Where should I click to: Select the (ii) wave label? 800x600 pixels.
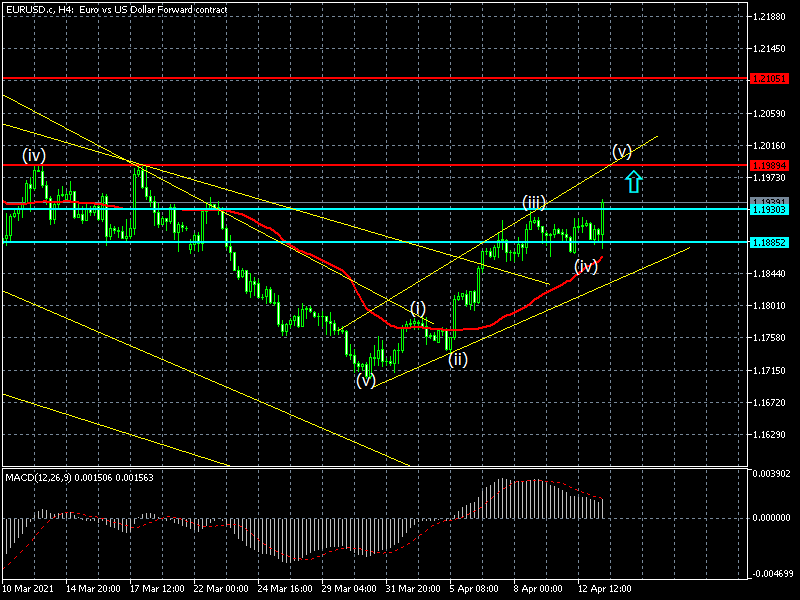click(457, 359)
